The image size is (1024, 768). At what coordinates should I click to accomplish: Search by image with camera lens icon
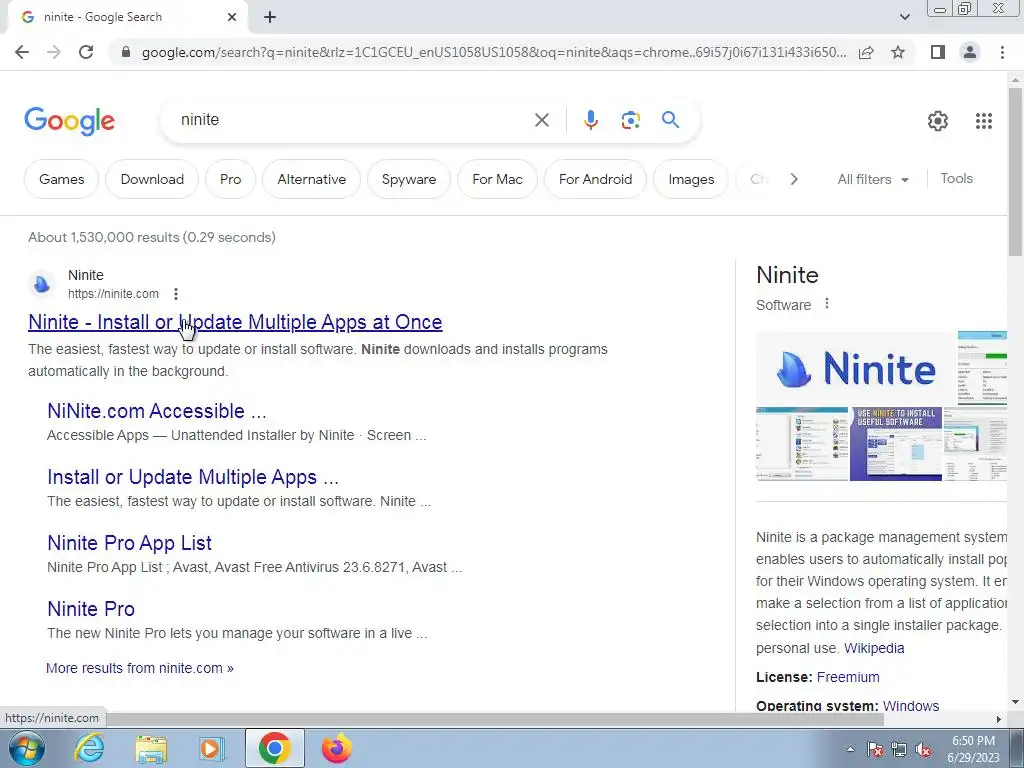tap(630, 120)
